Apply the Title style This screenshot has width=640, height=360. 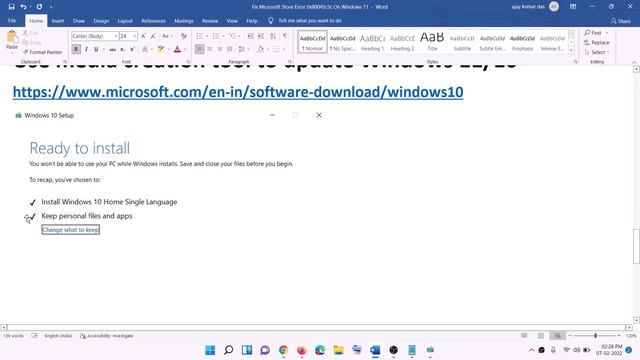pos(432,41)
